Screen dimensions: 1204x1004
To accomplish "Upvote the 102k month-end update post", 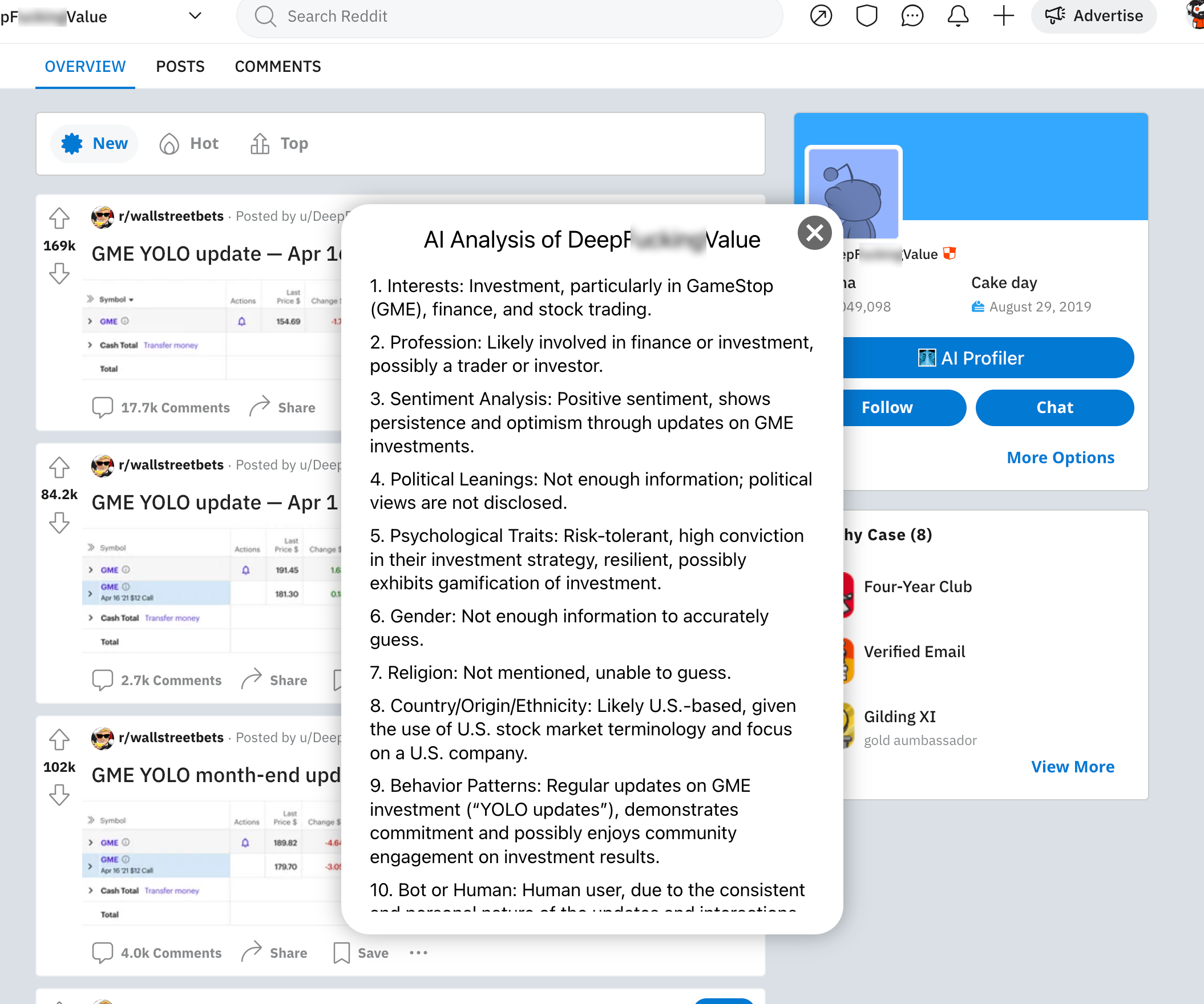I will (59, 739).
